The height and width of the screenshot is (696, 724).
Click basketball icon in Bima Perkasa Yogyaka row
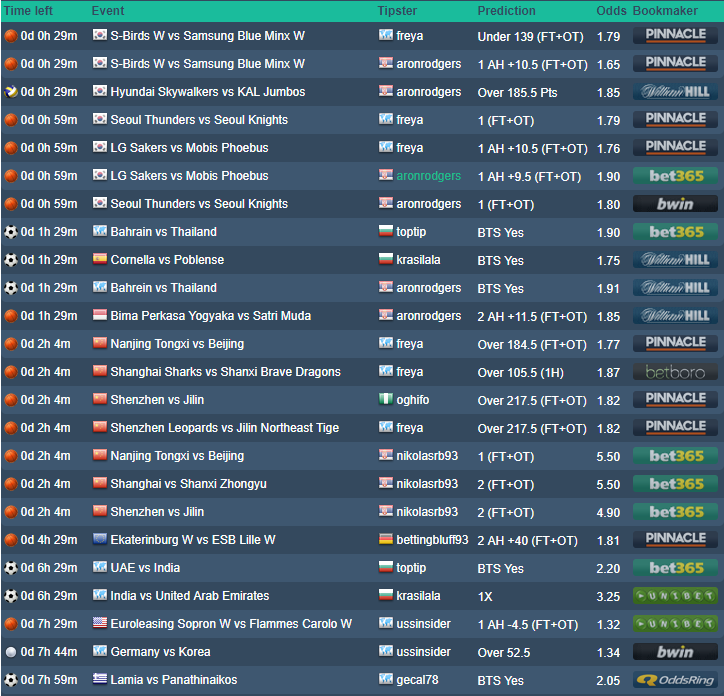11,316
